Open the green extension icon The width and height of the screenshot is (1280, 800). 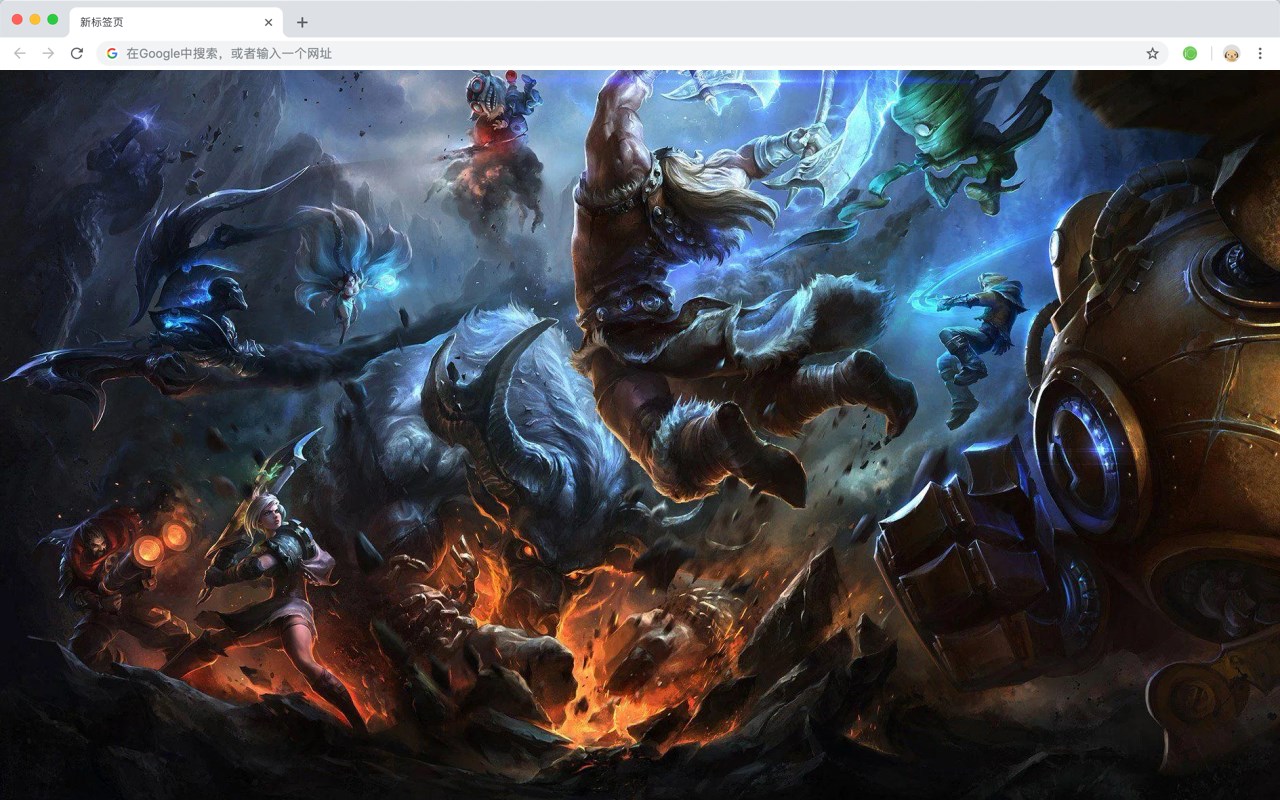click(1190, 53)
